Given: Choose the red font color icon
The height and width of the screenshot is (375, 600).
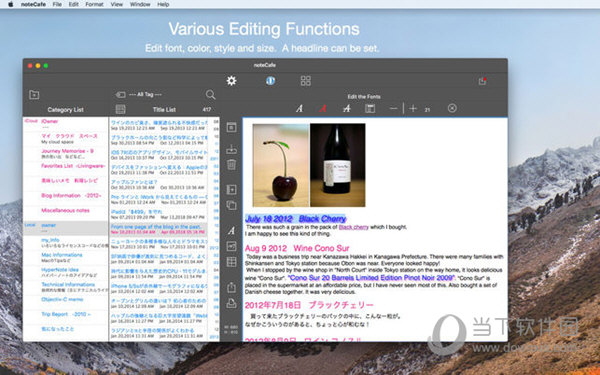Looking at the screenshot, I should (x=323, y=109).
